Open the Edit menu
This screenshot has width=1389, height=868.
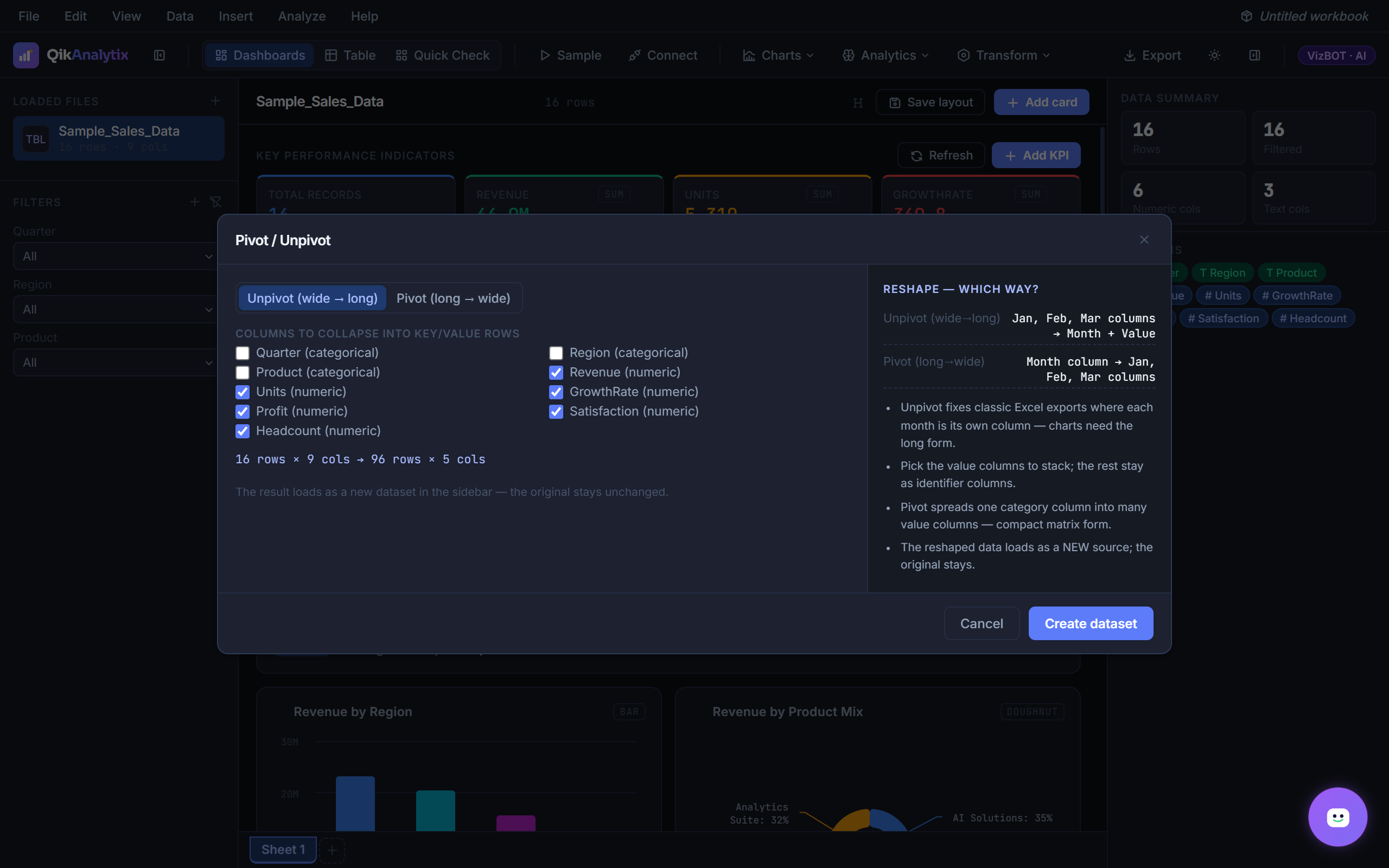click(x=75, y=16)
